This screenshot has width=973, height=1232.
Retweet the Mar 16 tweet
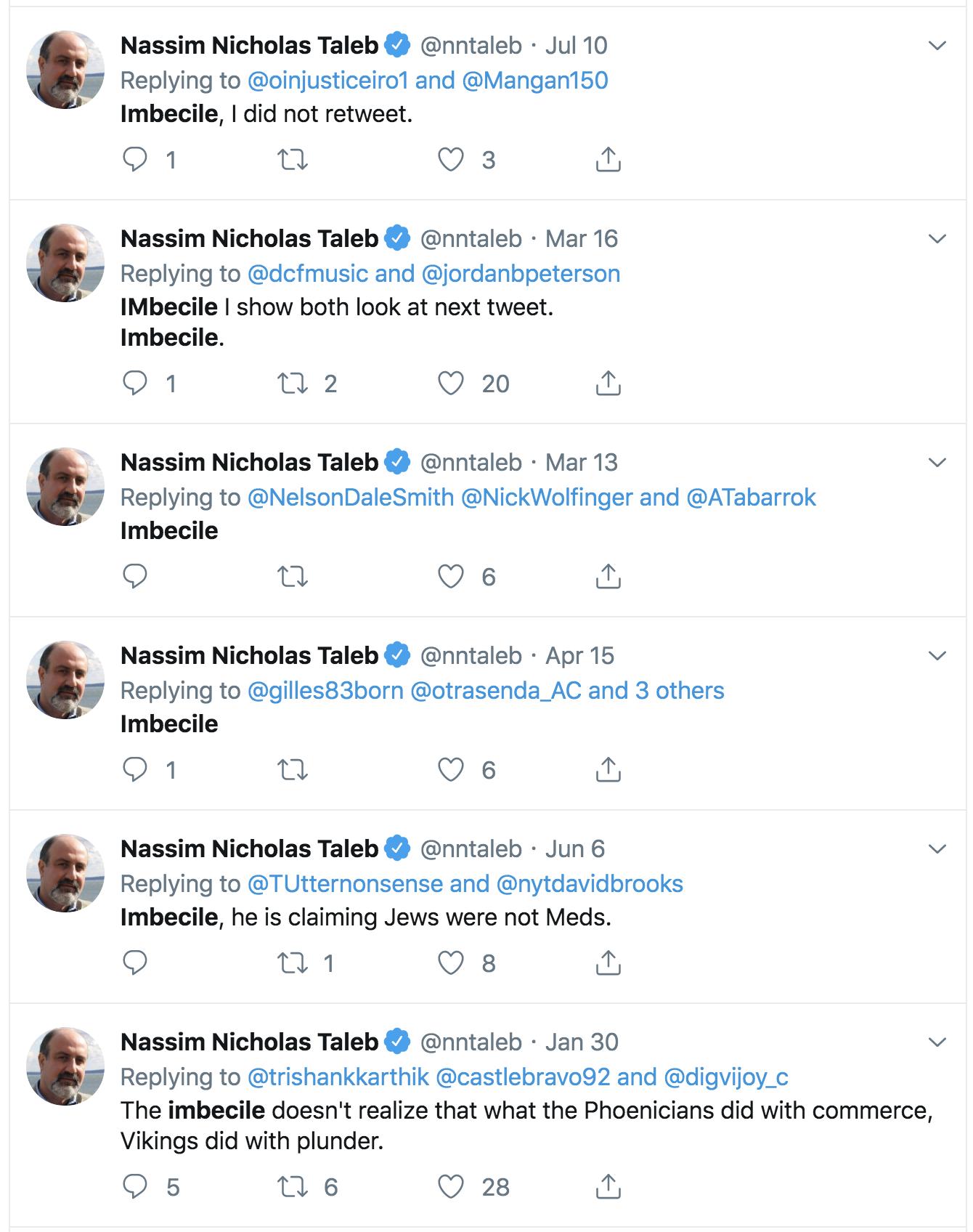[x=293, y=383]
